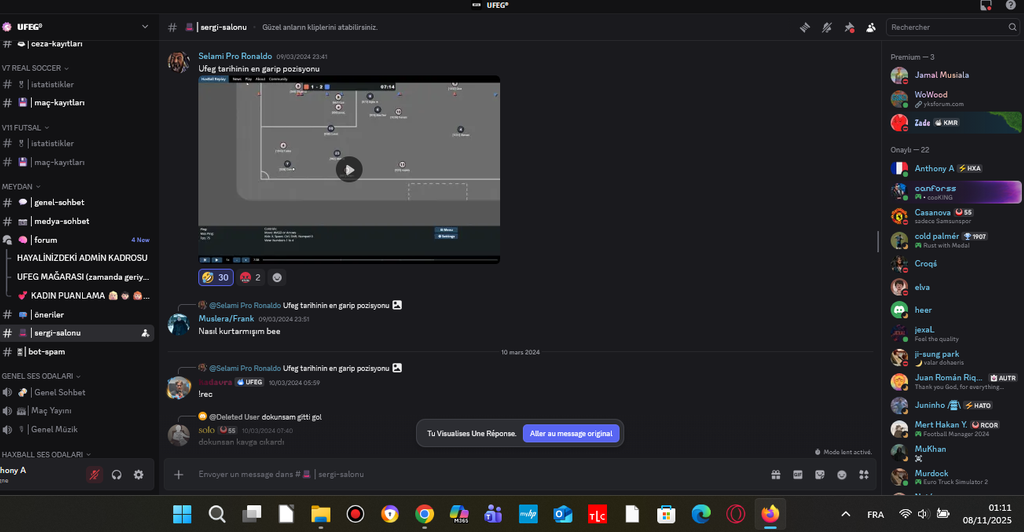Collapse the MEYDAN channel category

pos(22,186)
